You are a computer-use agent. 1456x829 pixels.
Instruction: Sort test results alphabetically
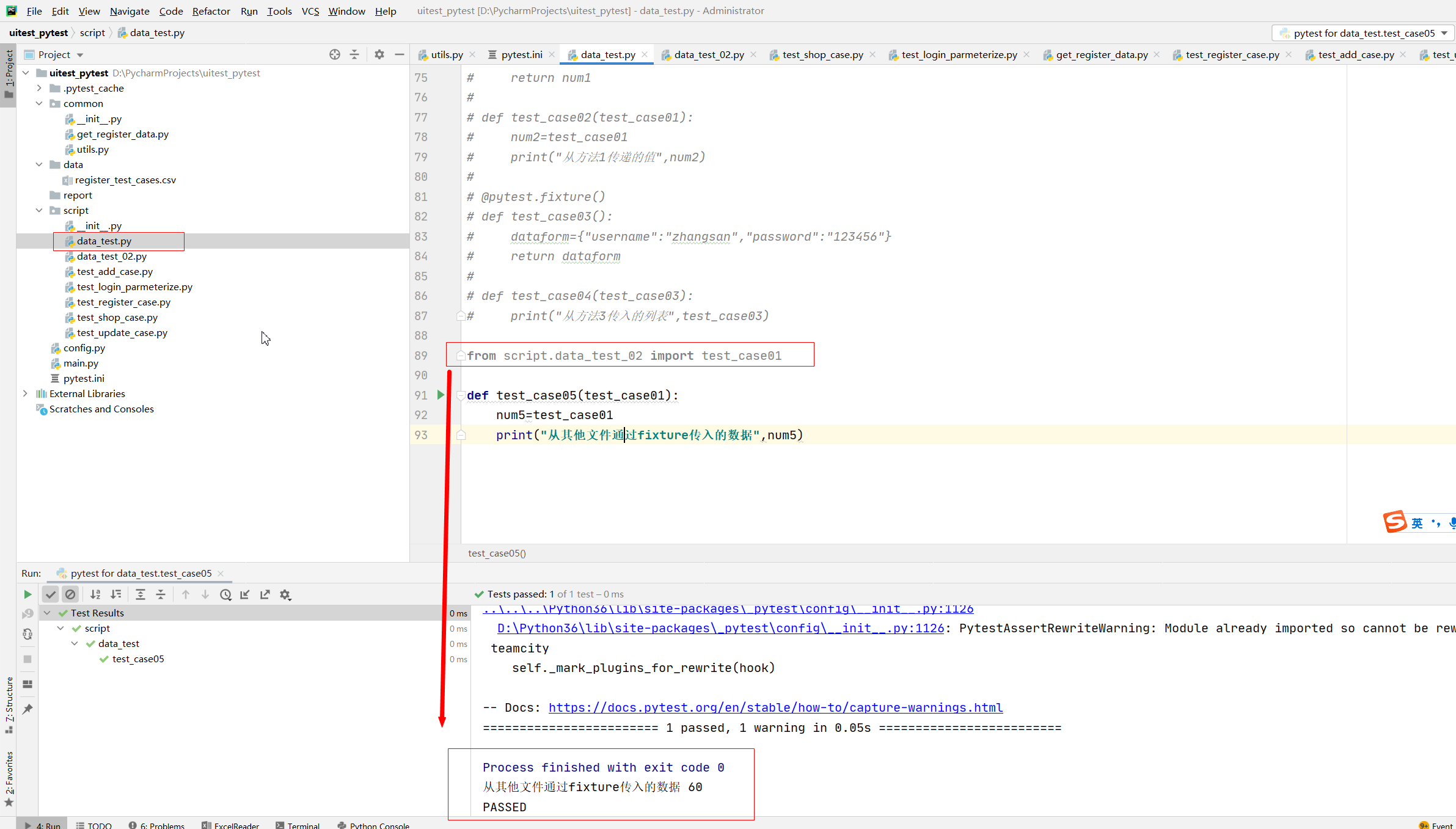point(95,594)
